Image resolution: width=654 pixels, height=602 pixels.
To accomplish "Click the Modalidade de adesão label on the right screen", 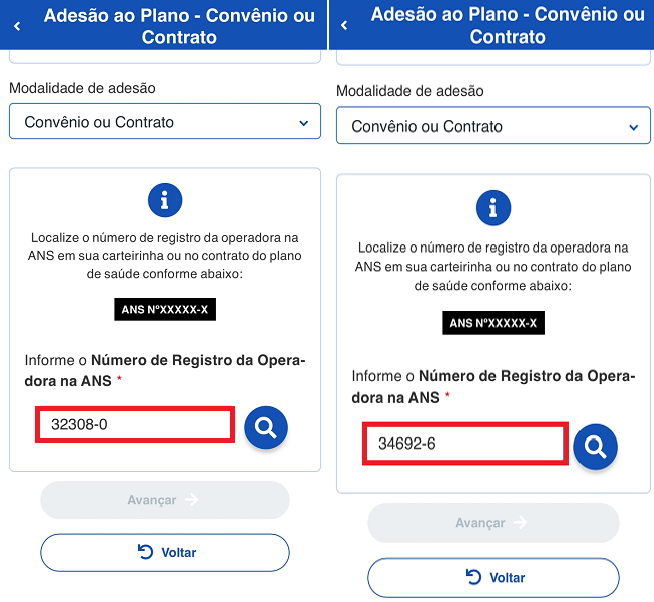I will pos(409,91).
